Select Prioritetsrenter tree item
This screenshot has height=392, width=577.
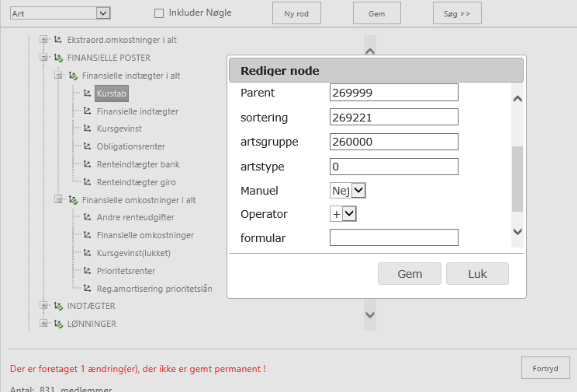click(126, 271)
